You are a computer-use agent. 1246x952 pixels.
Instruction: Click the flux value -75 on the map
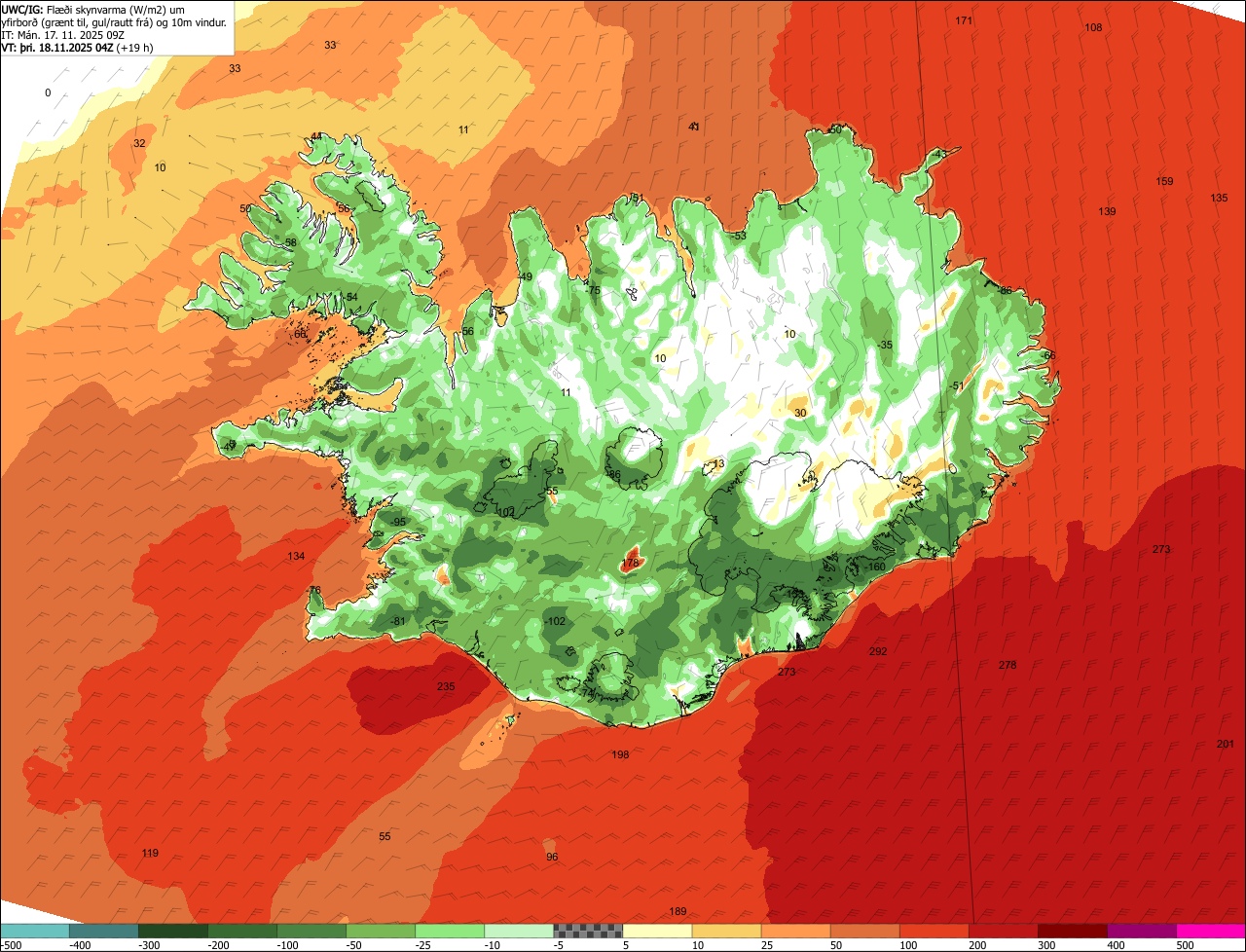click(x=594, y=289)
